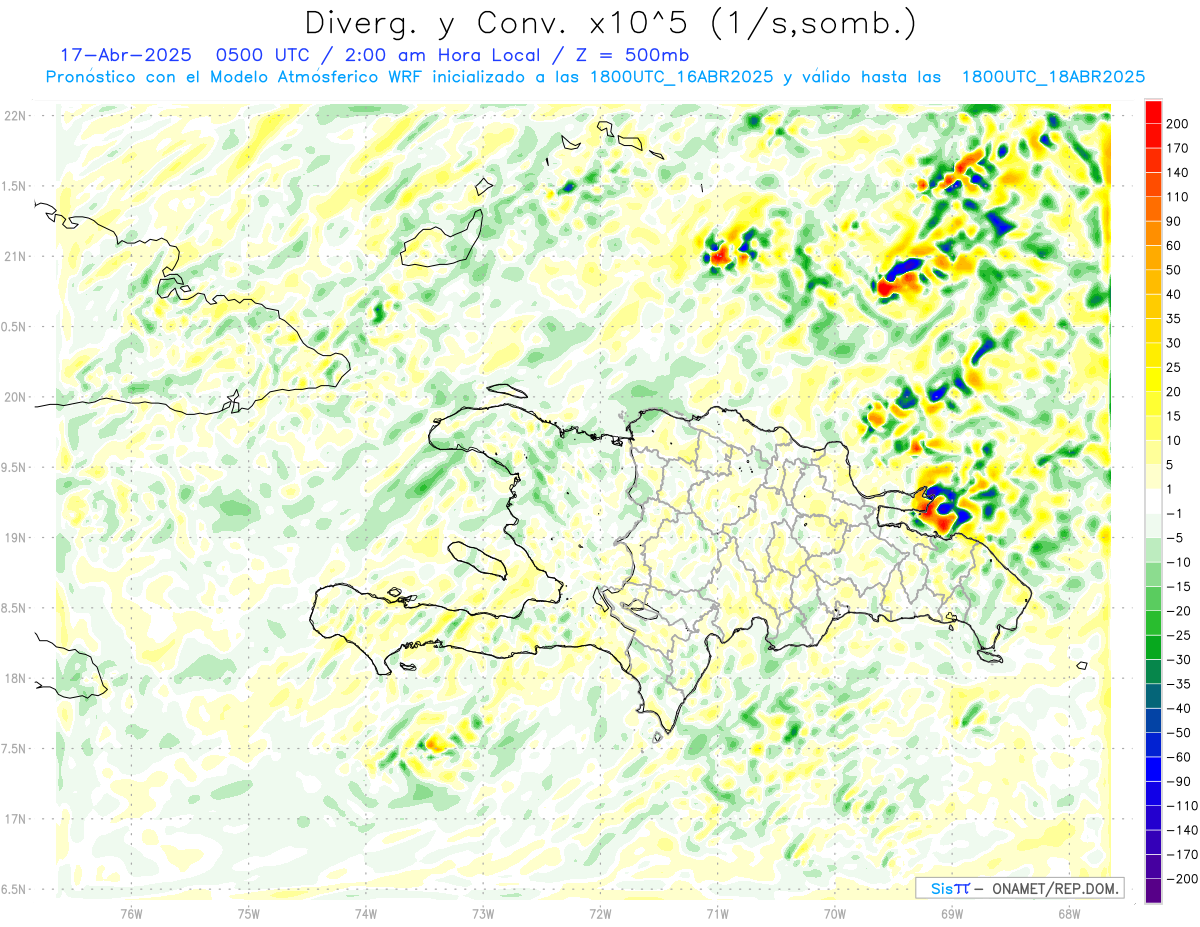1200x927 pixels.
Task: Click the 'Pronostico con el Modelo Atmosferico WRF' line
Action: click(237, 77)
